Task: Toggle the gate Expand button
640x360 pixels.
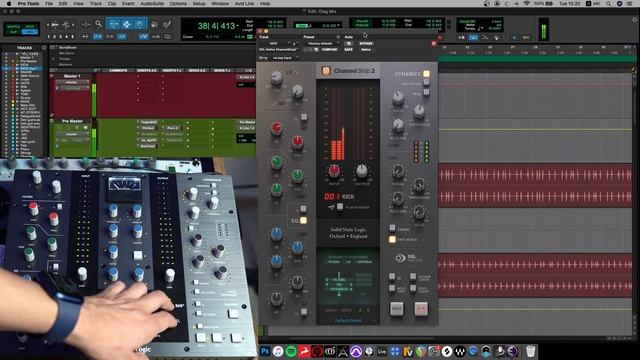Action: point(392,228)
